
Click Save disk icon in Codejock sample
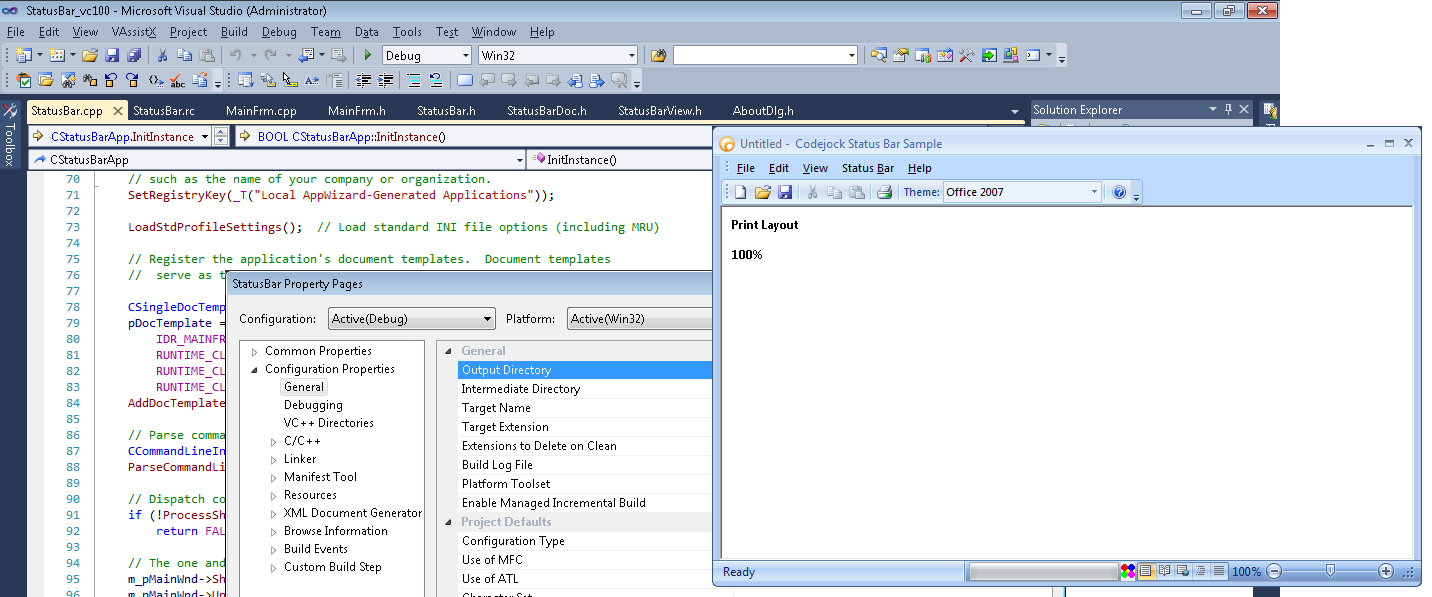[785, 192]
